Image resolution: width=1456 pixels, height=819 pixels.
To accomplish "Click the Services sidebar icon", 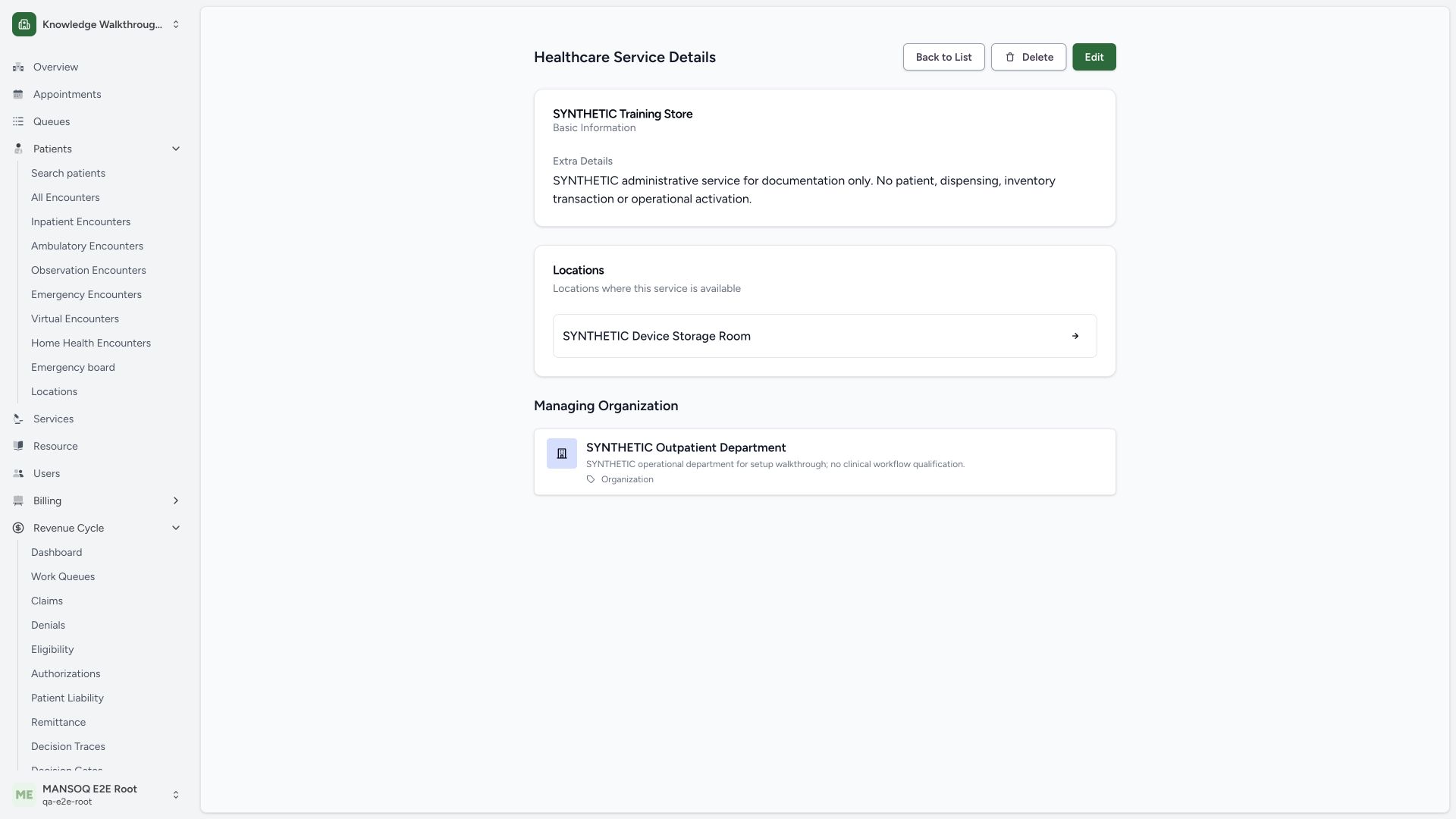I will (18, 419).
